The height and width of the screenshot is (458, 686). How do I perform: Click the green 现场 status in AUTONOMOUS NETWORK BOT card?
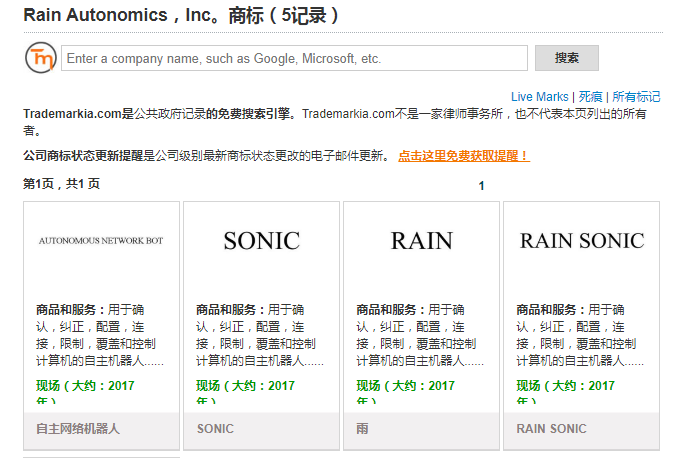point(85,391)
